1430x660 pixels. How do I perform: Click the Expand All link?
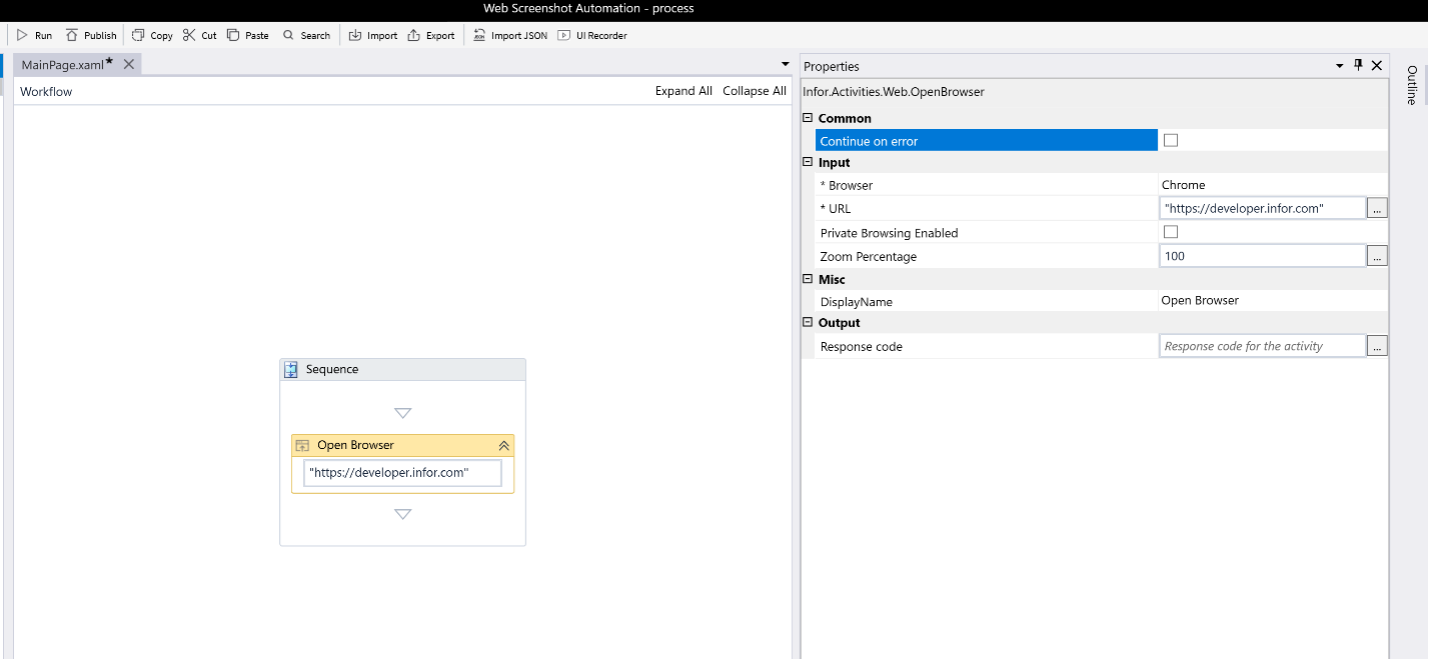point(683,91)
